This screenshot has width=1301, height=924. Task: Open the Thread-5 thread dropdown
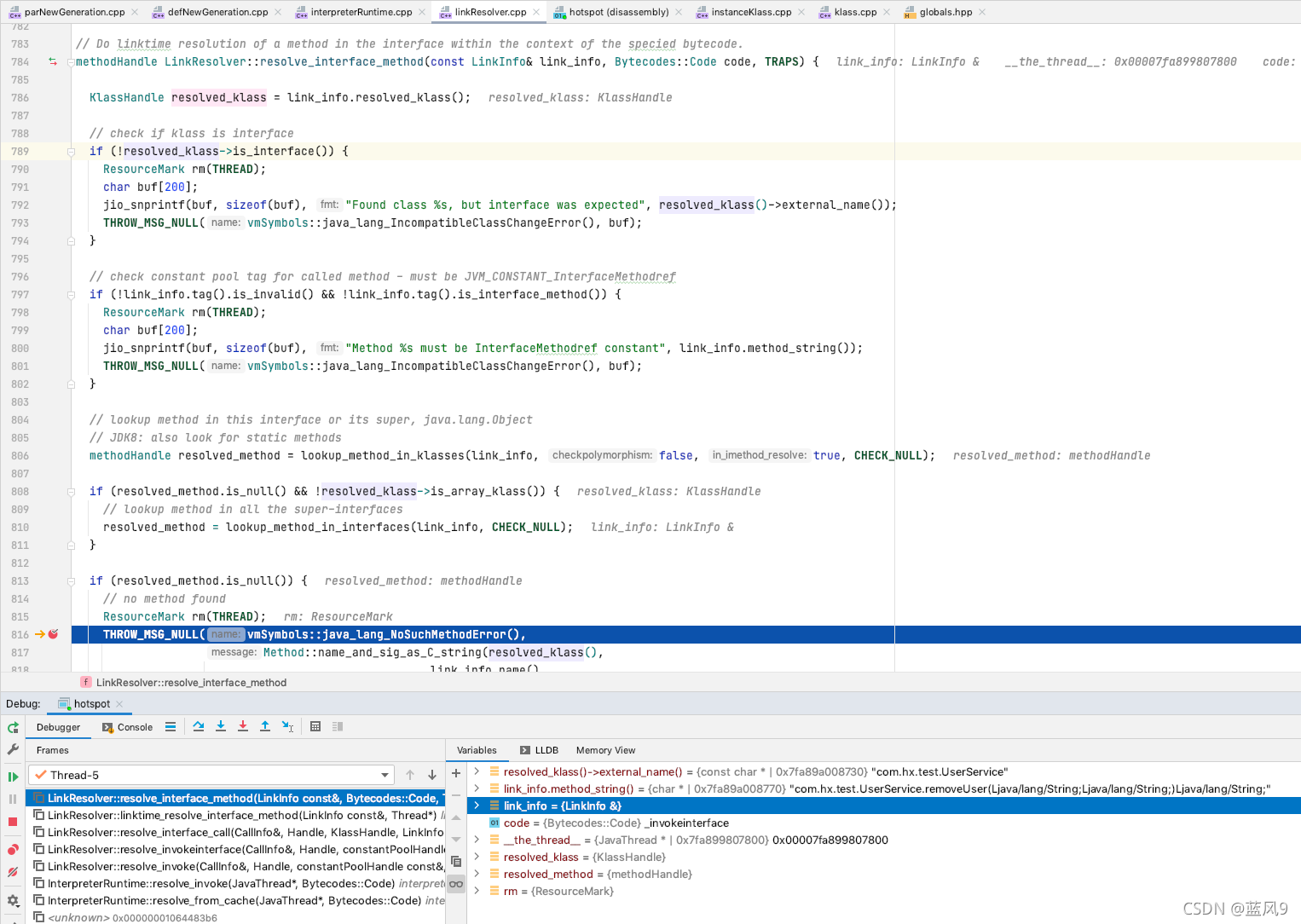(x=211, y=775)
